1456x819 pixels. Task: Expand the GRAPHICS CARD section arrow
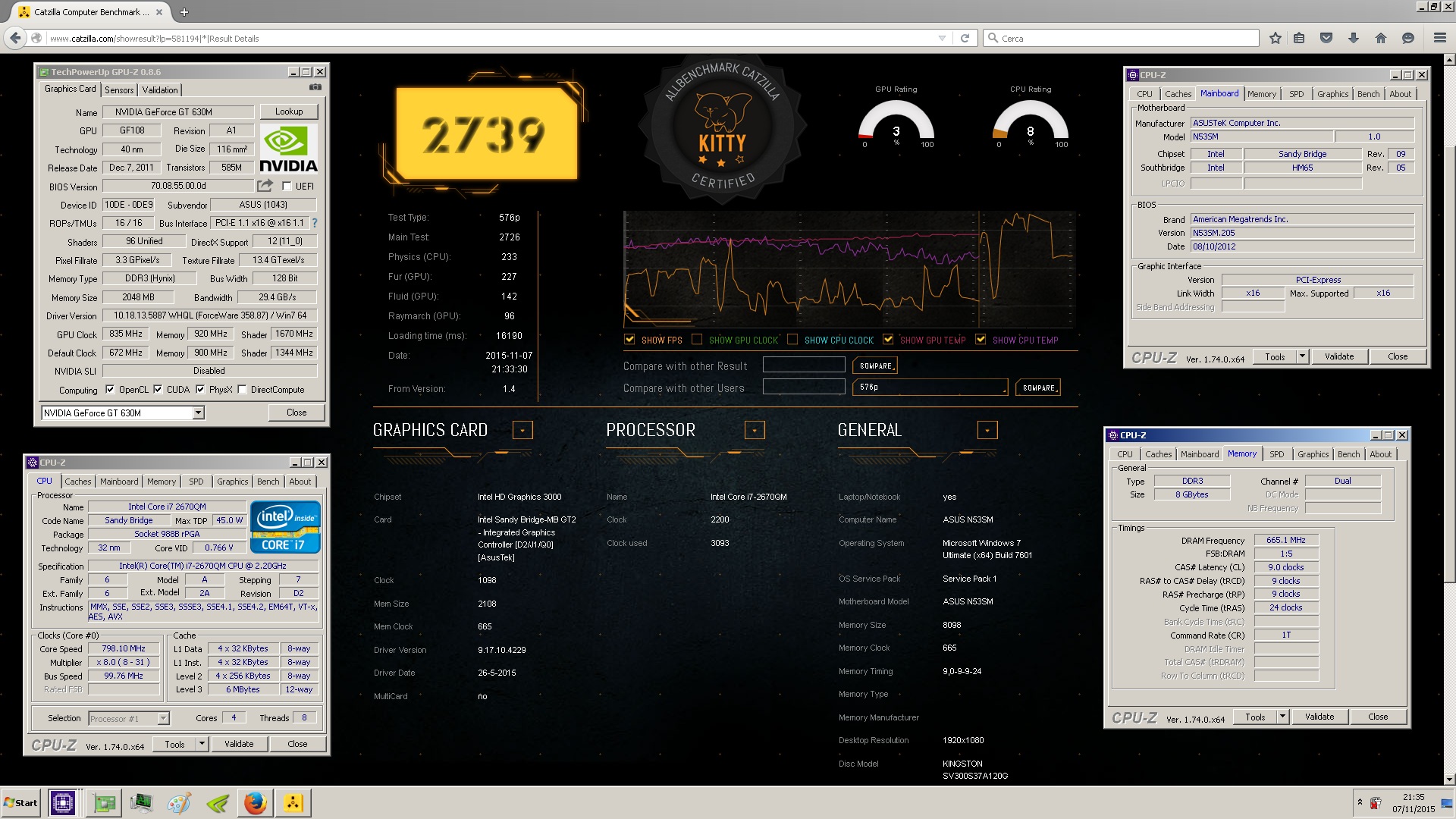[522, 431]
